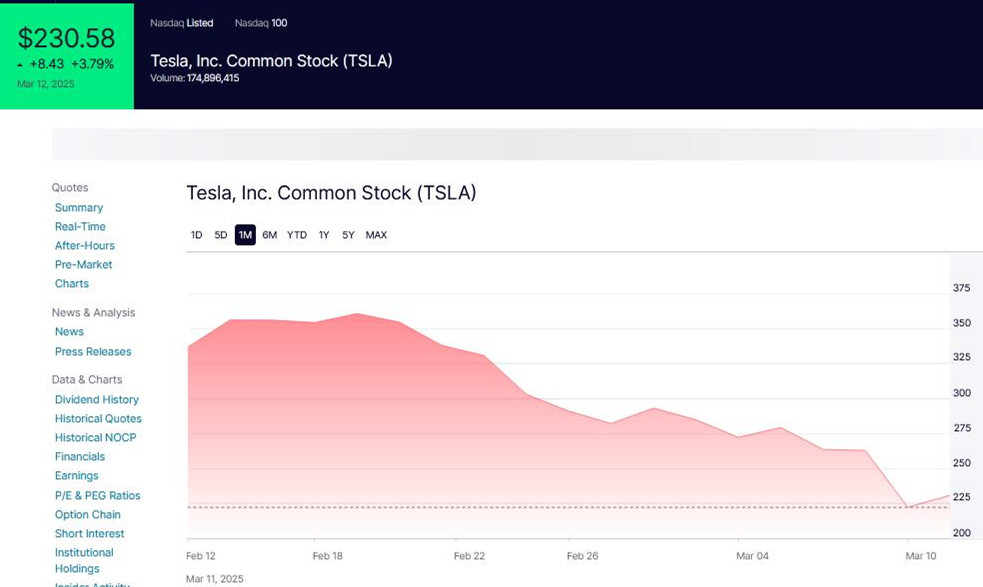Show the YTD chart range
This screenshot has height=587, width=983.
pos(297,235)
